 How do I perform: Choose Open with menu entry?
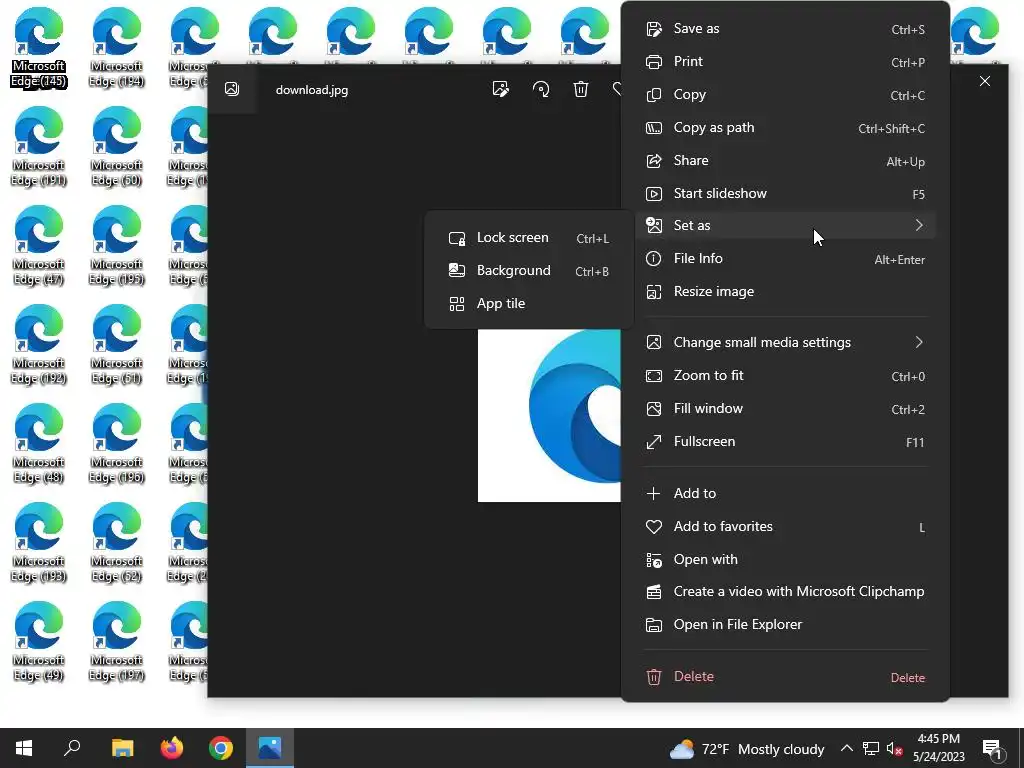785,560
